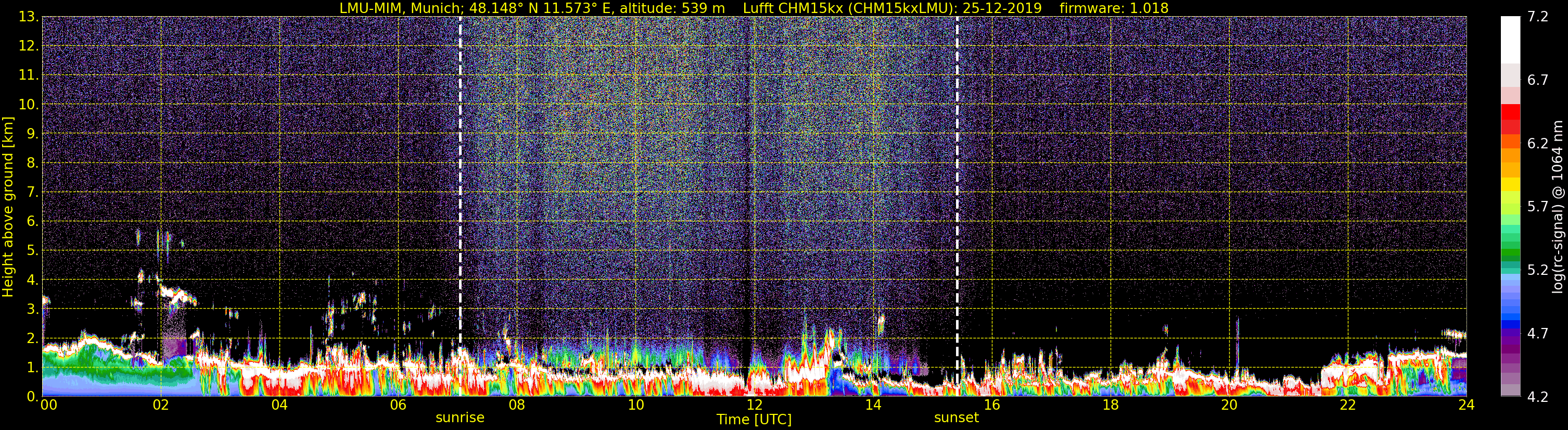
Task: Click the time axis tick label '12'
Action: click(754, 405)
